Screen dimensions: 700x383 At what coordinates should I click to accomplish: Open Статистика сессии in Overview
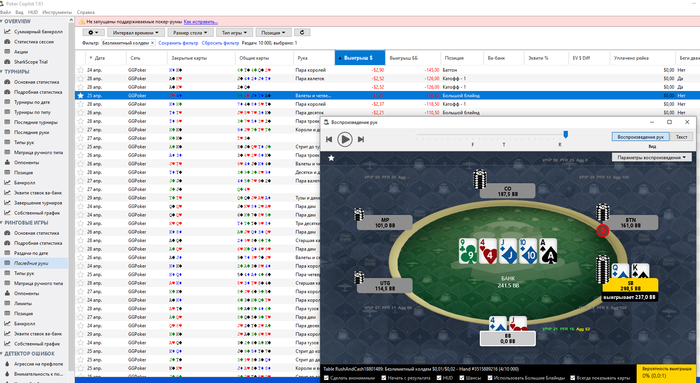pos(33,42)
